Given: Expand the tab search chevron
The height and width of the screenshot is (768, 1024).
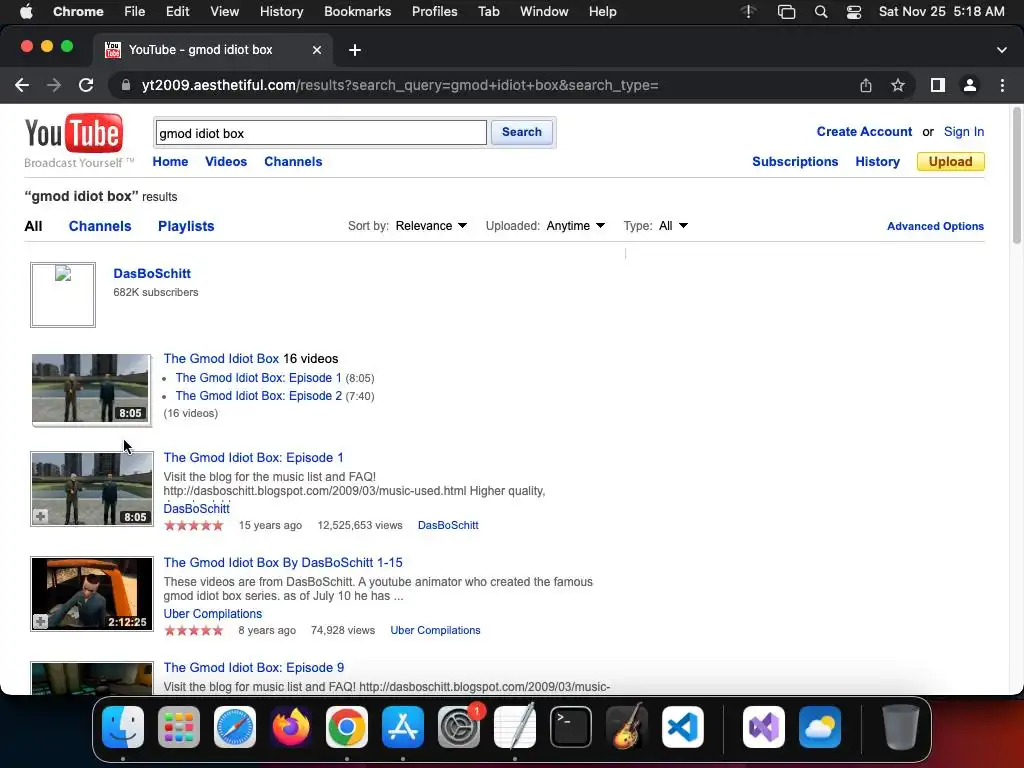Looking at the screenshot, I should pyautogui.click(x=1002, y=50).
